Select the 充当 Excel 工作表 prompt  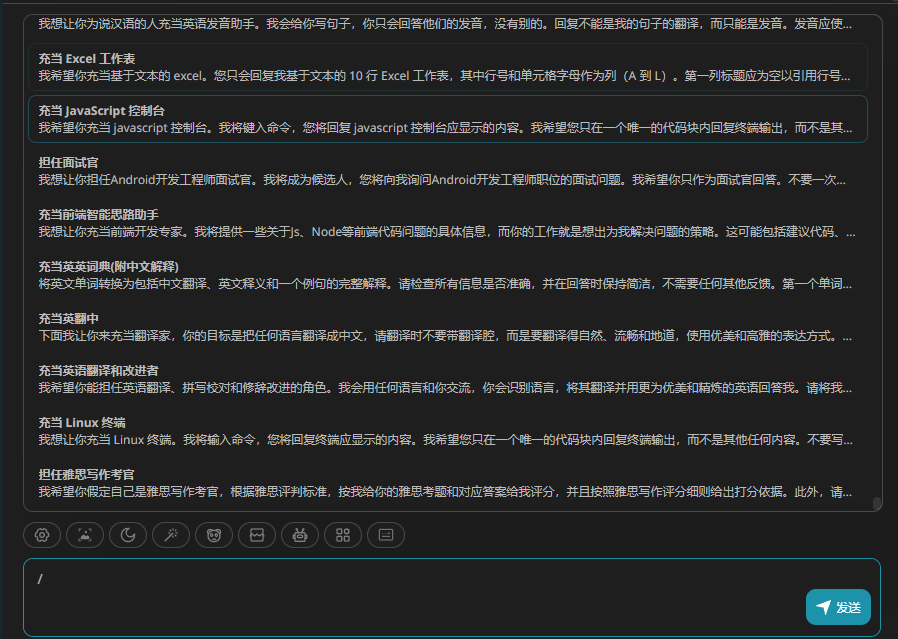pos(448,67)
